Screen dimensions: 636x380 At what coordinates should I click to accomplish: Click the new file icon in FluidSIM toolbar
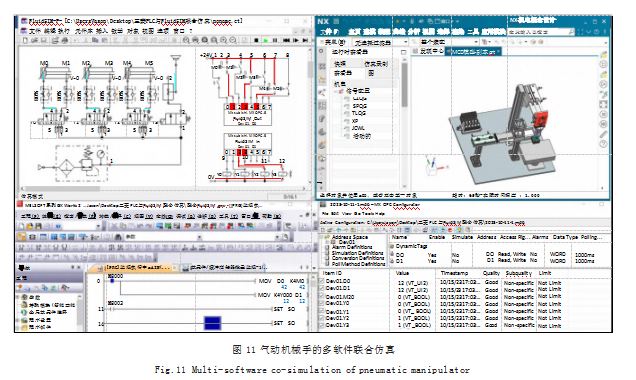coord(25,40)
